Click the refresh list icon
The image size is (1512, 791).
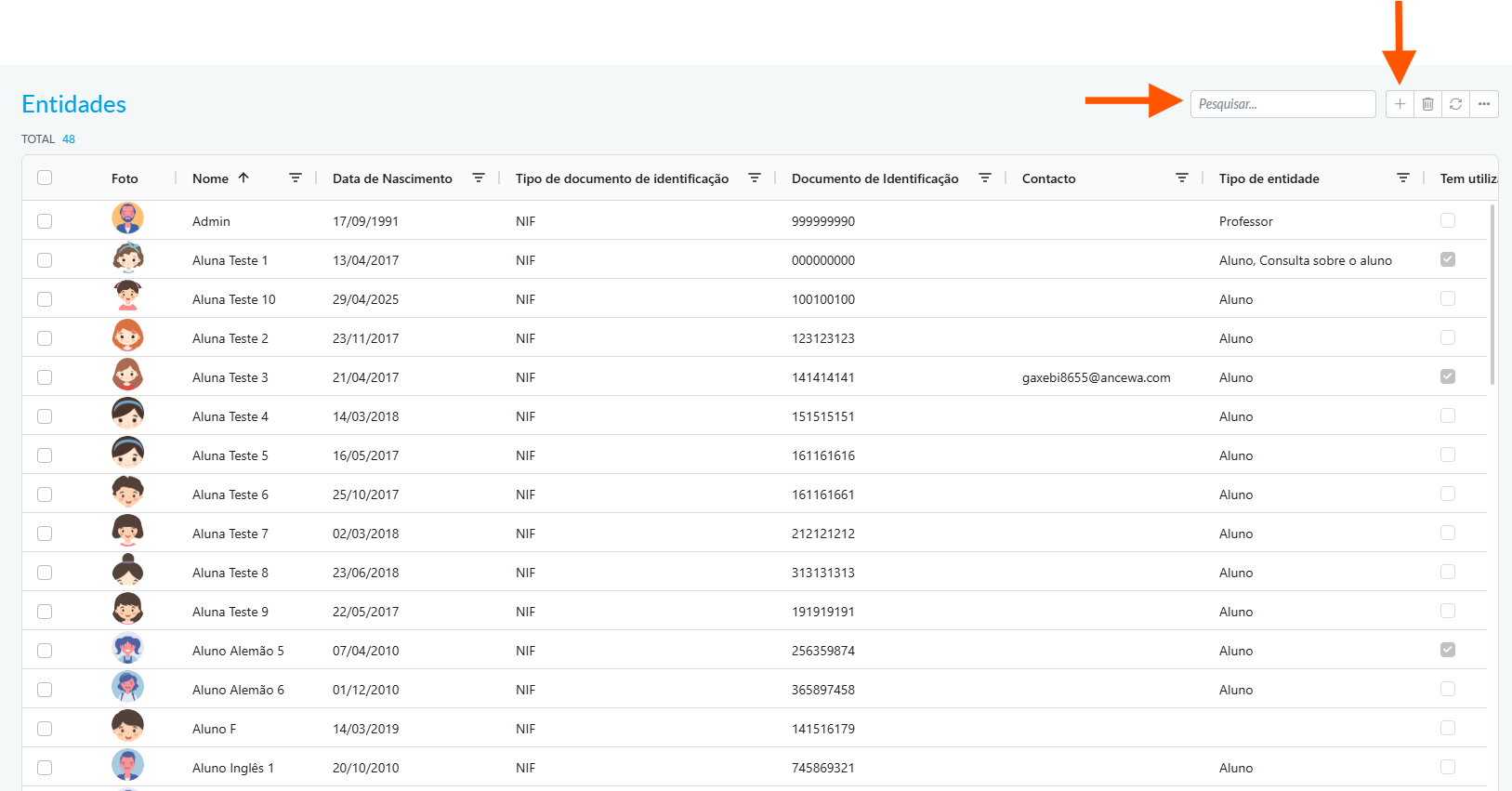[1455, 104]
